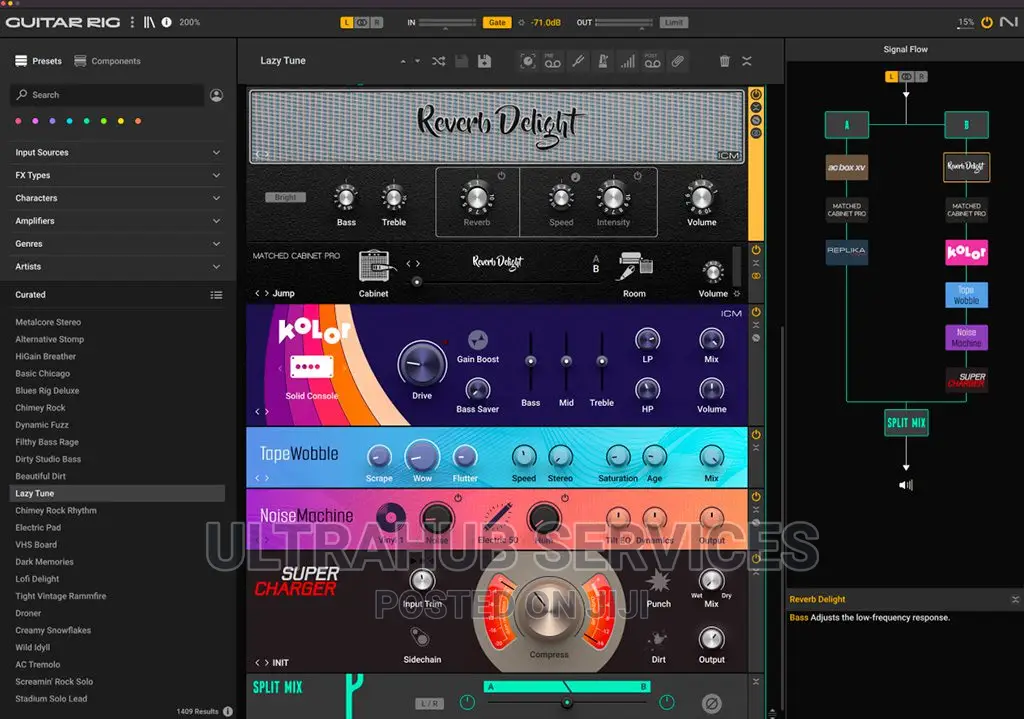Collapse the Kolor component
The width and height of the screenshot is (1024, 719).
(x=756, y=325)
